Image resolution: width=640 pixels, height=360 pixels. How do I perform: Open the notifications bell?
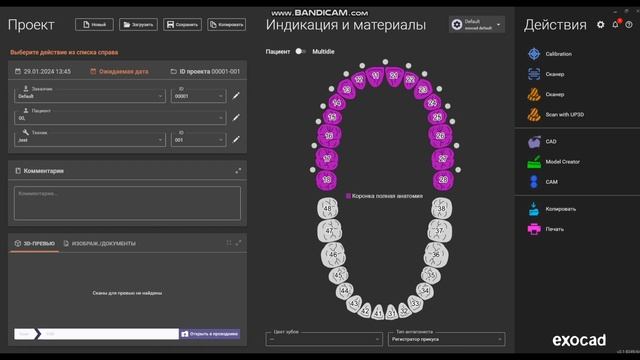[616, 24]
